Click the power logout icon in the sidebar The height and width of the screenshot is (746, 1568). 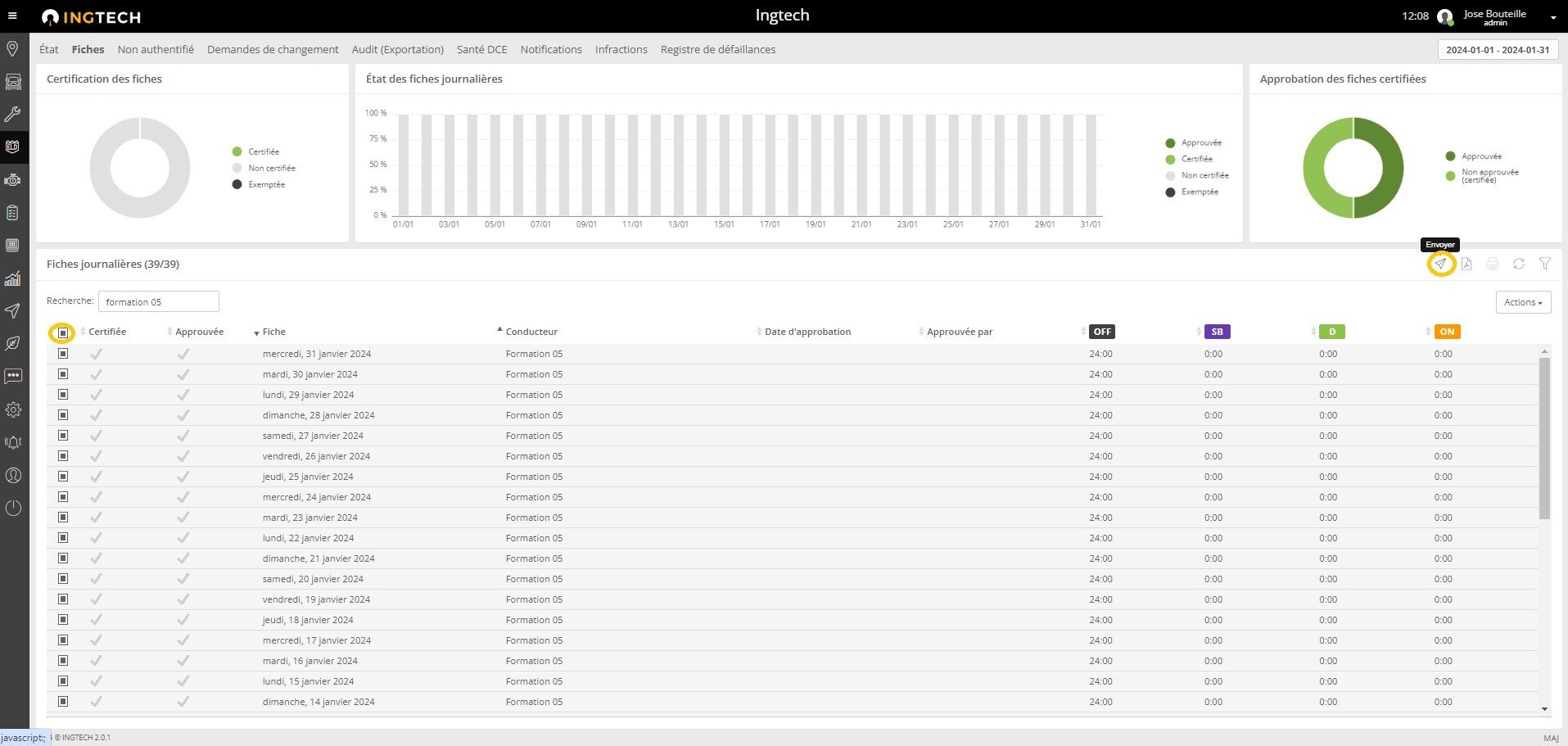[x=13, y=508]
